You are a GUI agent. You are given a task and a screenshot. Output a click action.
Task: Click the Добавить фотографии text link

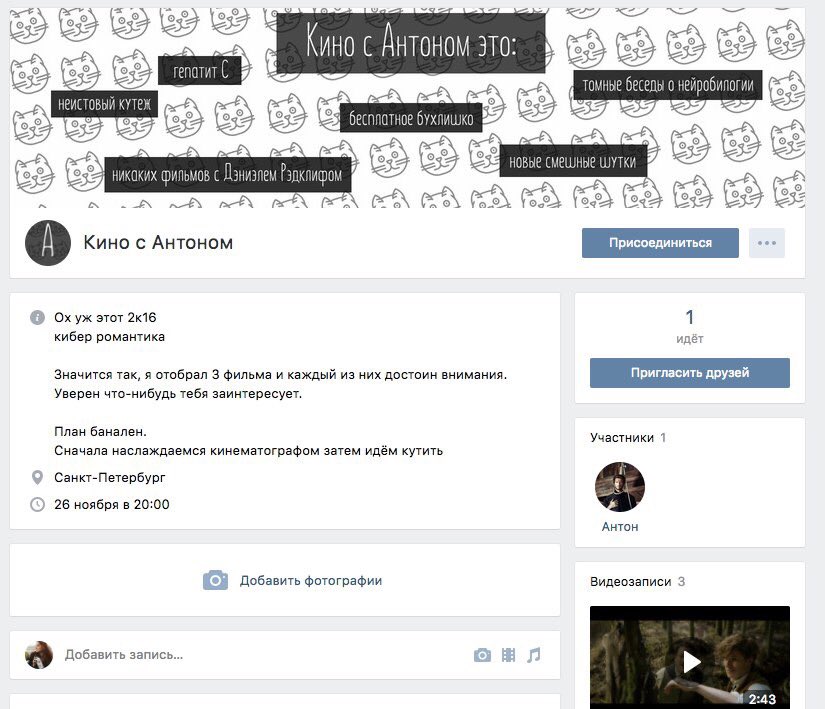coord(310,580)
